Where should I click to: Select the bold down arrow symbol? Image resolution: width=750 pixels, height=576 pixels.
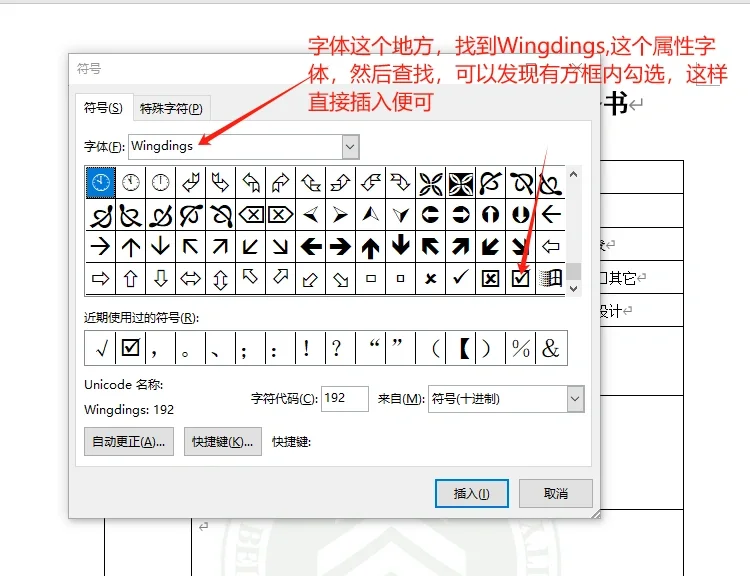(400, 246)
